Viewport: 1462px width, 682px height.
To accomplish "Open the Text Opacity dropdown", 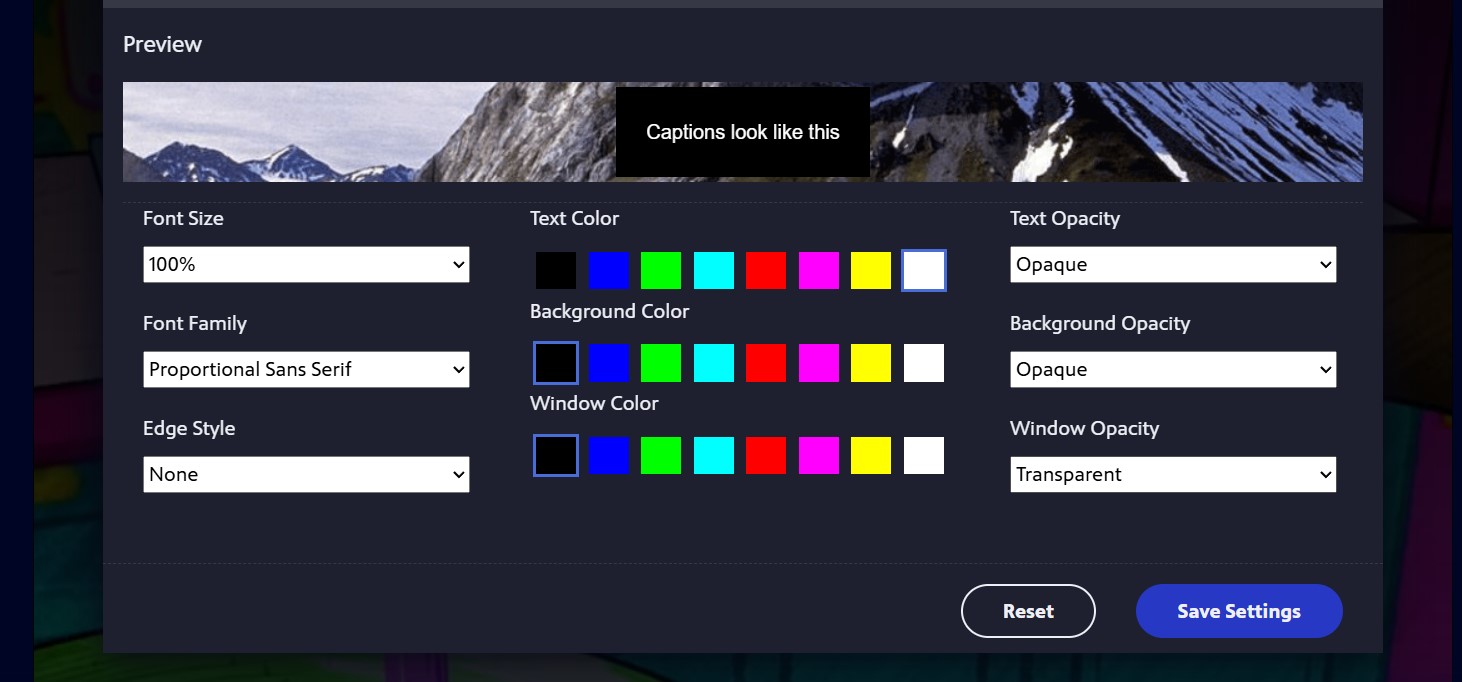I will point(1173,265).
